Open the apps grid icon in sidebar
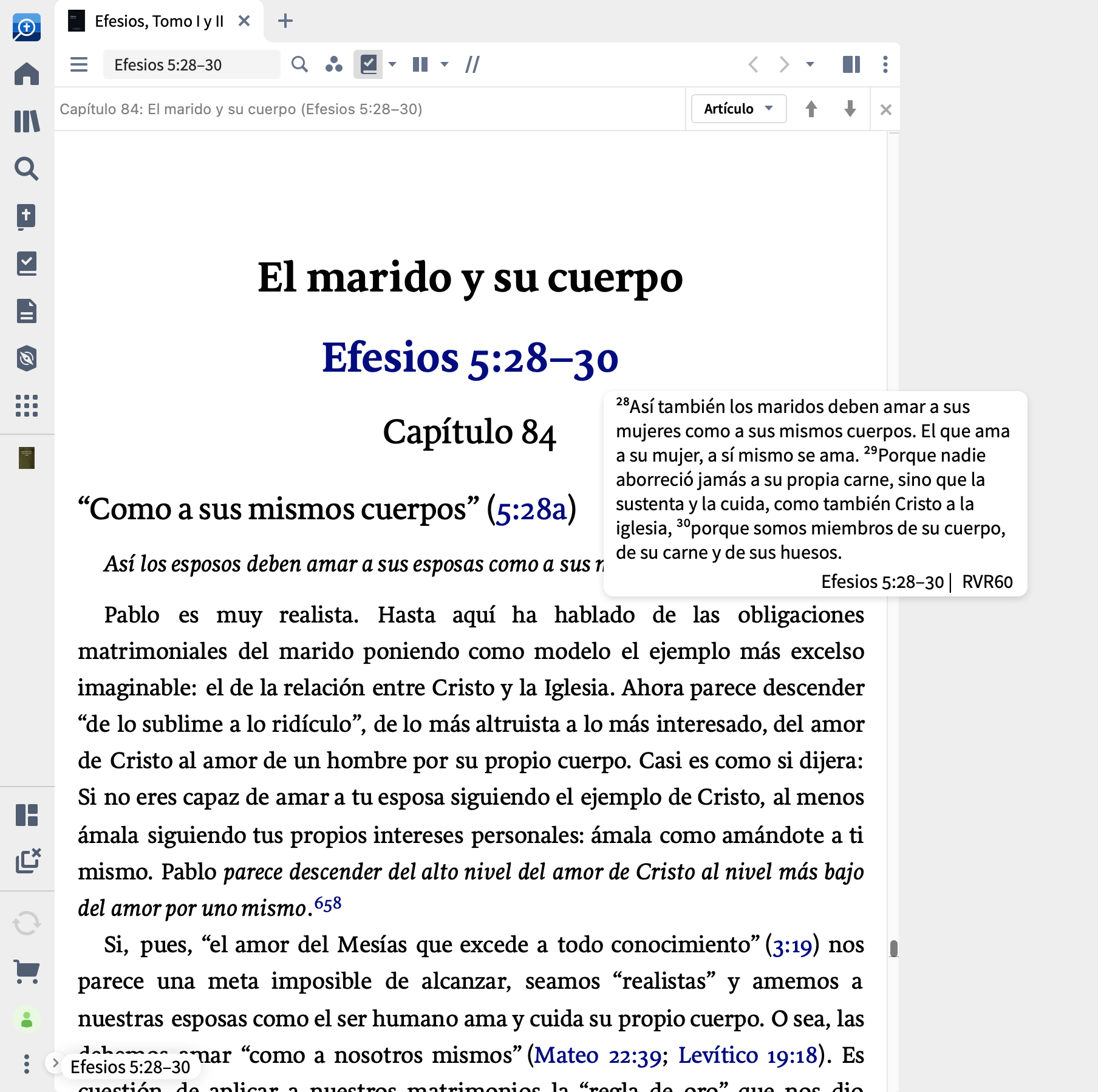 coord(27,406)
